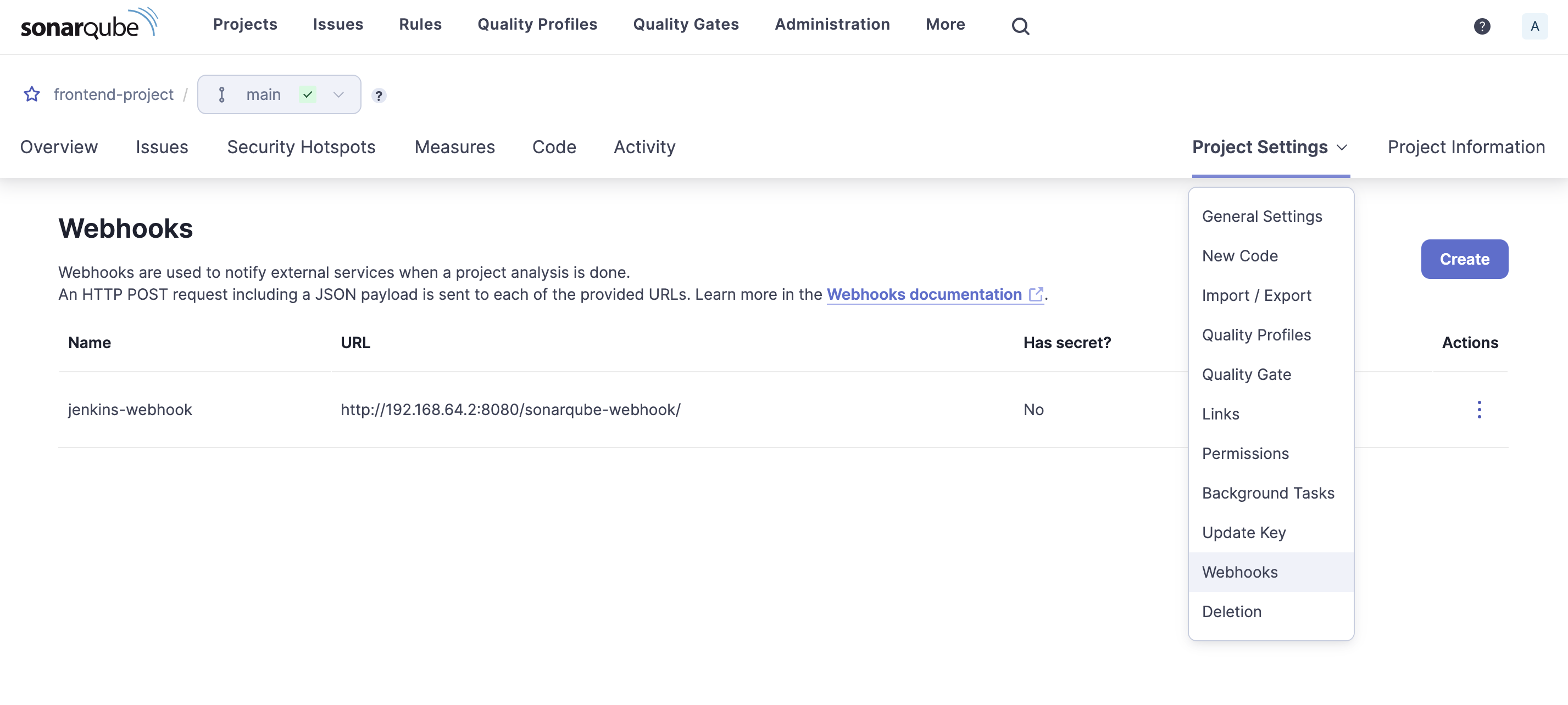Open the help question mark icon
Viewport: 1568px width, 705px height.
(x=1482, y=26)
